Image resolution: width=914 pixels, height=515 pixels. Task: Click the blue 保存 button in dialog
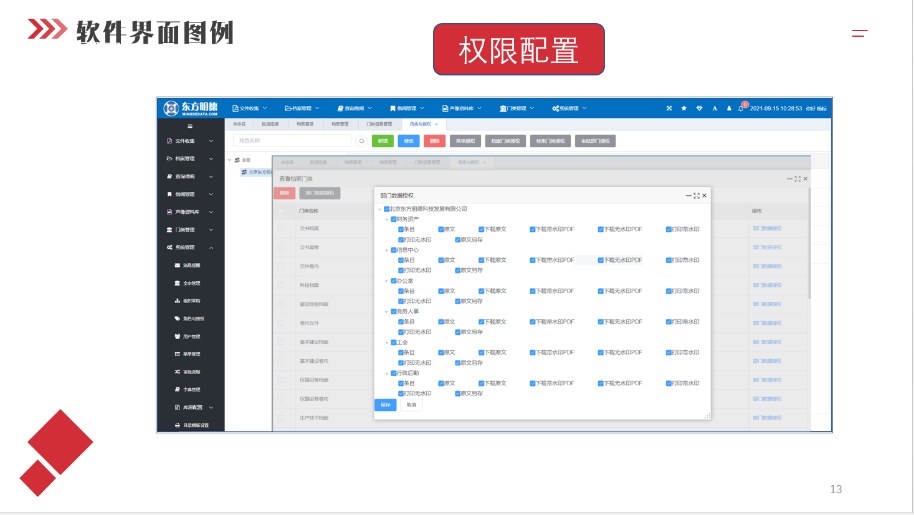click(x=385, y=405)
